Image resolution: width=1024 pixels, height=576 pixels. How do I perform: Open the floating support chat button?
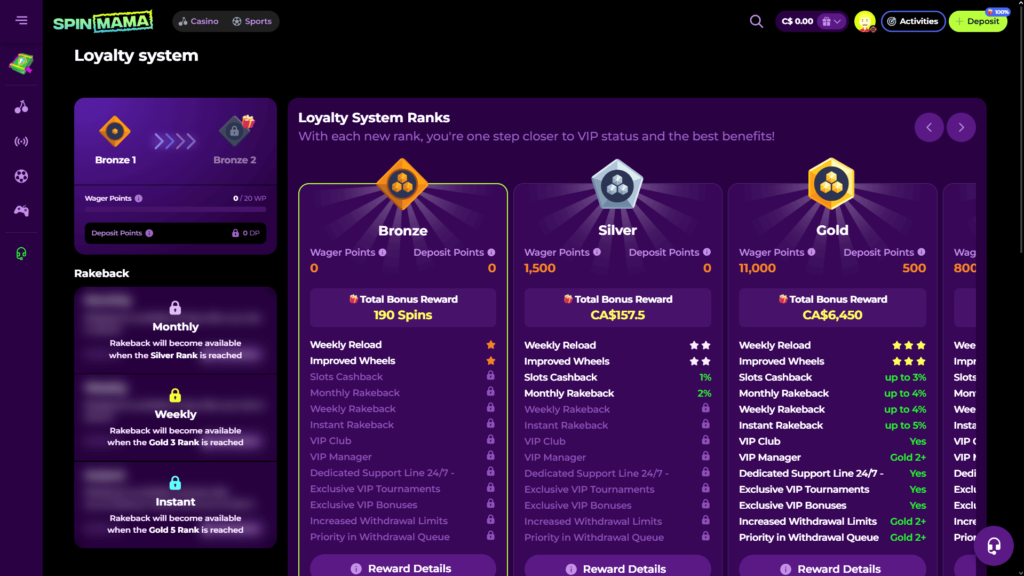[x=993, y=546]
